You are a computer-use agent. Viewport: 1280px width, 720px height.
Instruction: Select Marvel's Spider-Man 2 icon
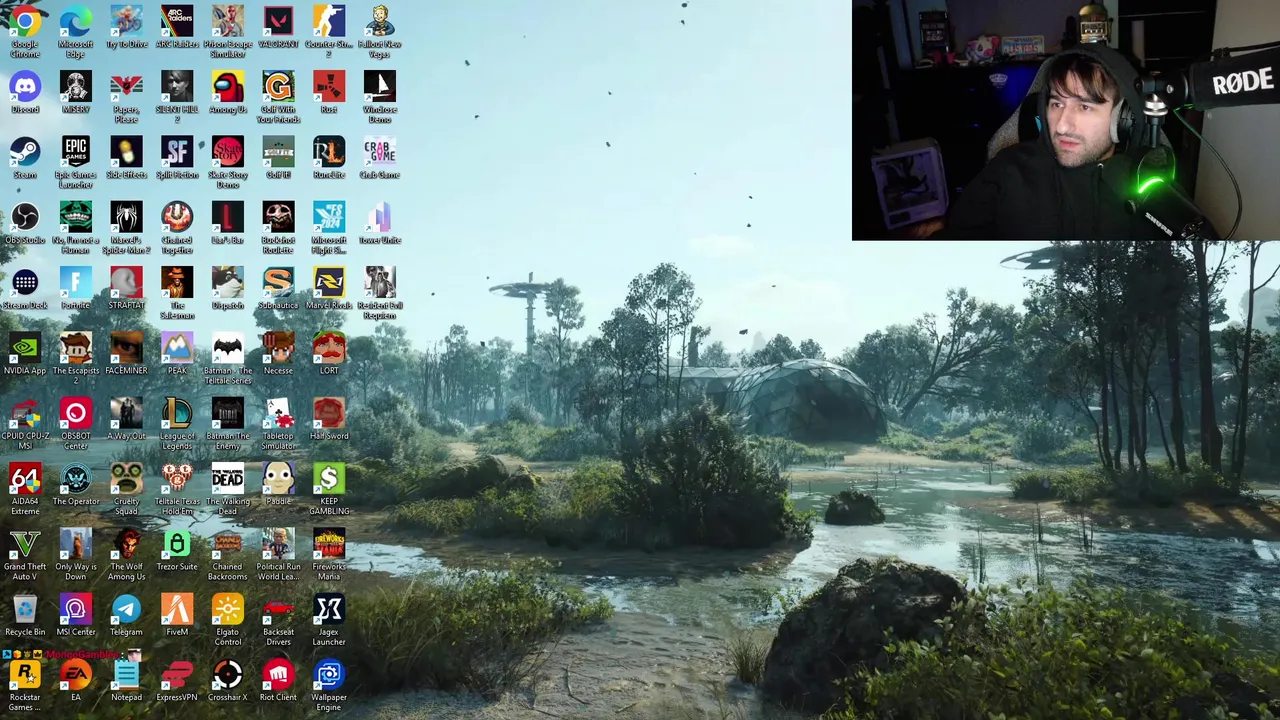click(x=126, y=217)
